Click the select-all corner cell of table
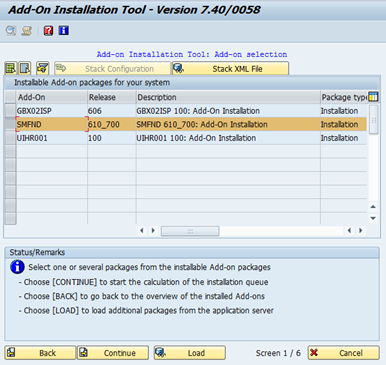The image size is (386, 365). [x=10, y=97]
